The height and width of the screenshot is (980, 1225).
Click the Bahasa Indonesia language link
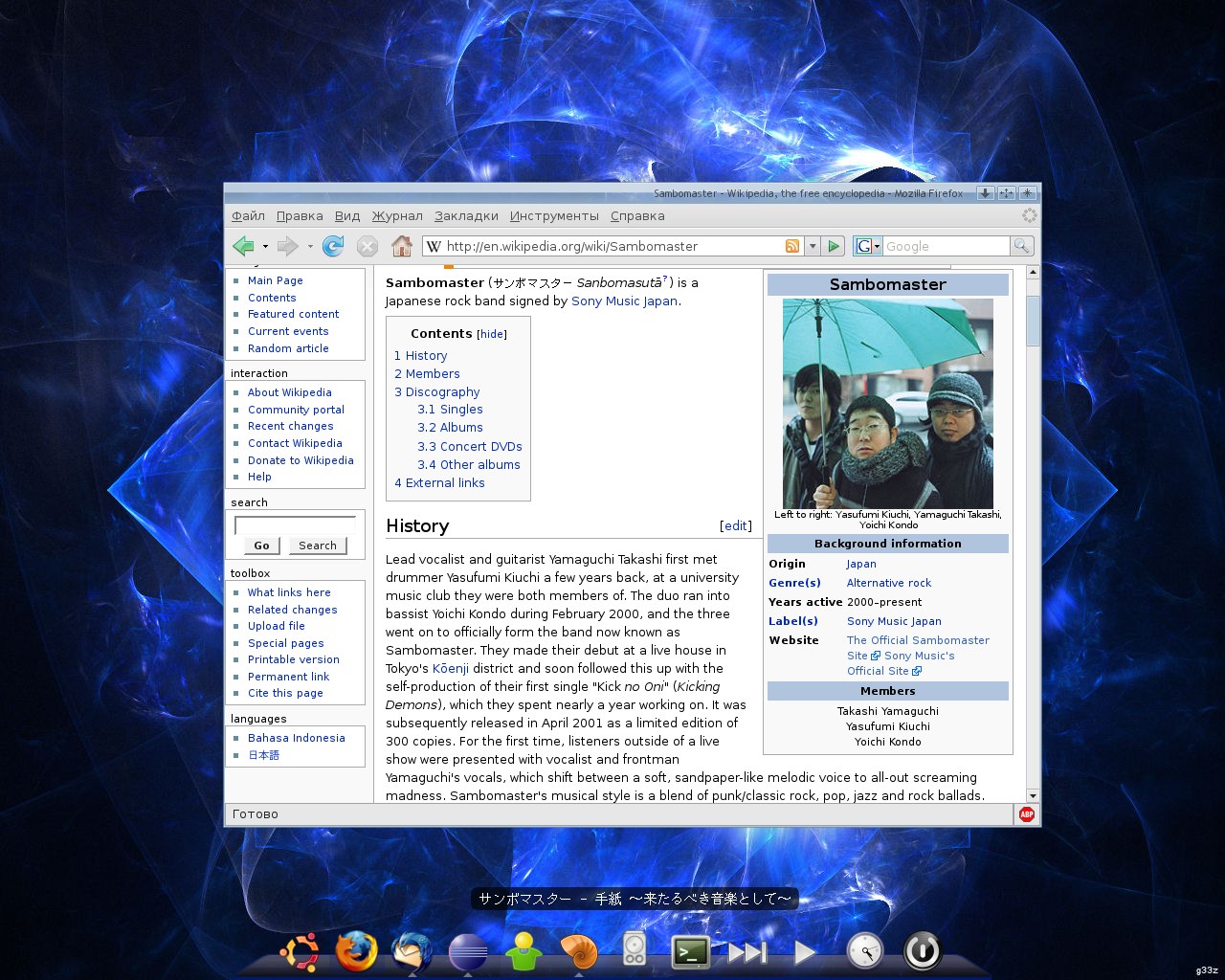click(x=297, y=738)
